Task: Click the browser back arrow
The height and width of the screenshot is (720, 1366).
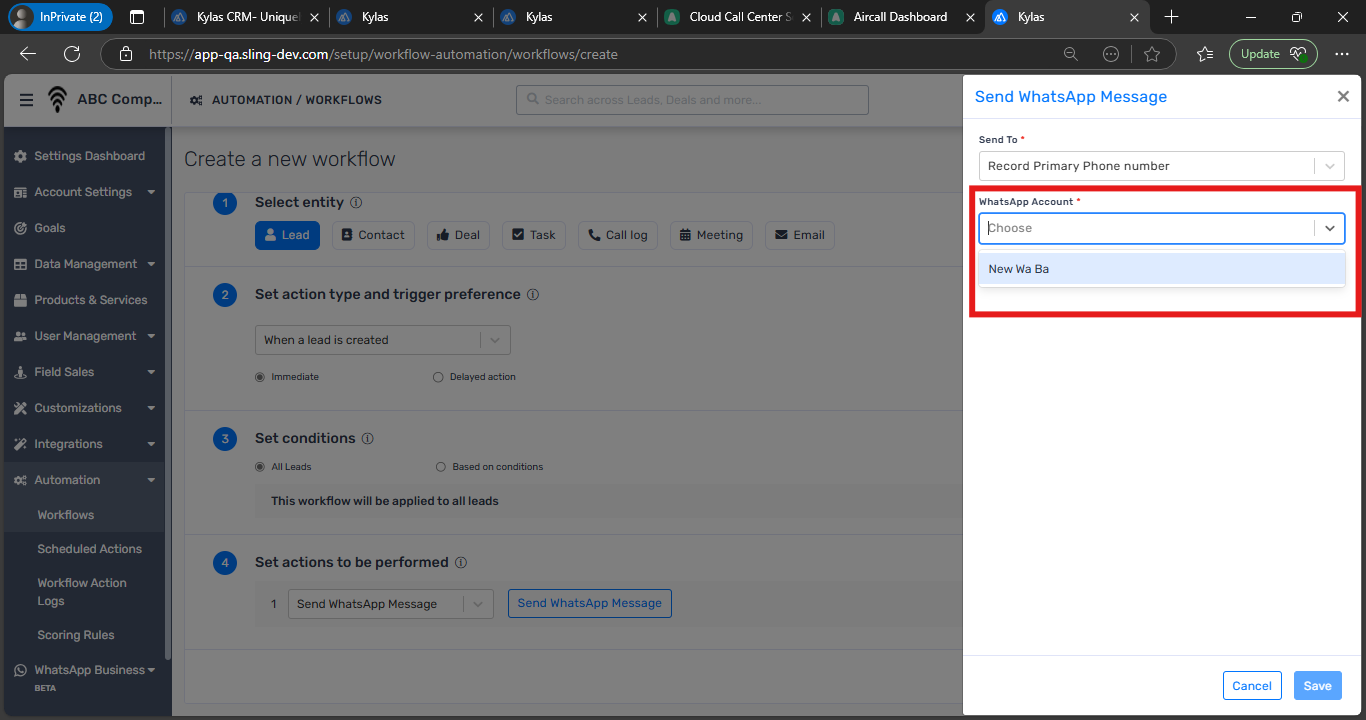Action: [x=28, y=54]
